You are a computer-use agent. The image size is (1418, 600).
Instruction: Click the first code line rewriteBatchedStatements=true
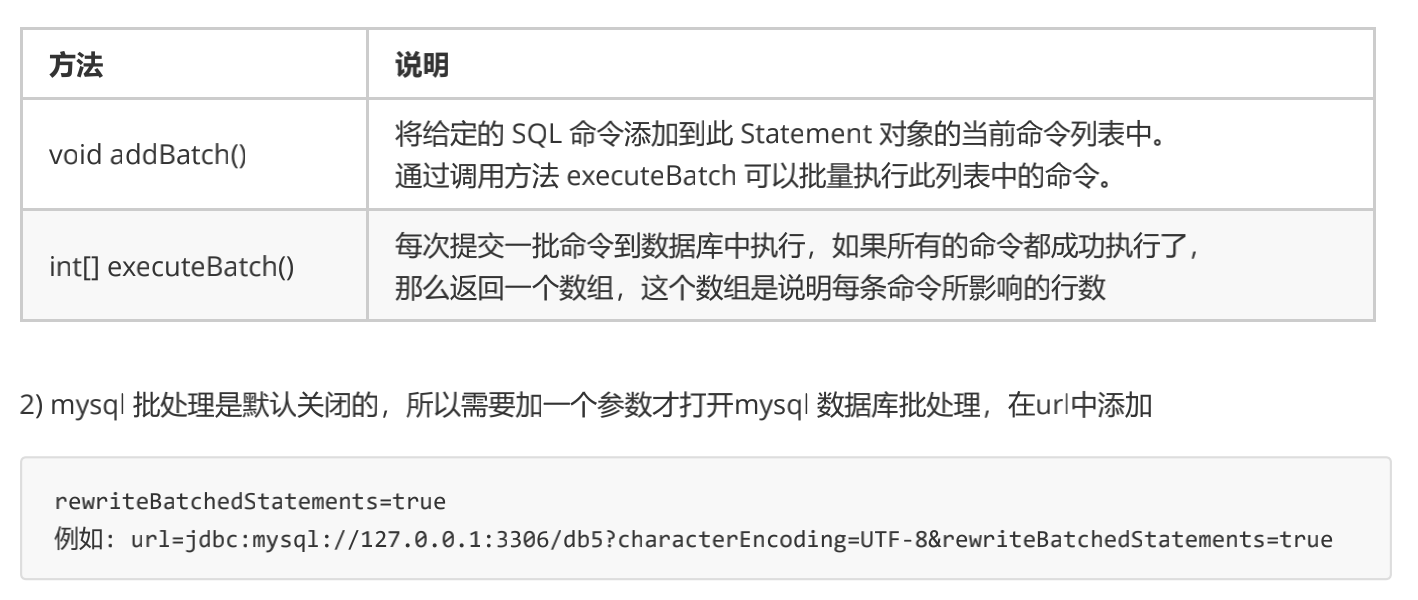[249, 500]
